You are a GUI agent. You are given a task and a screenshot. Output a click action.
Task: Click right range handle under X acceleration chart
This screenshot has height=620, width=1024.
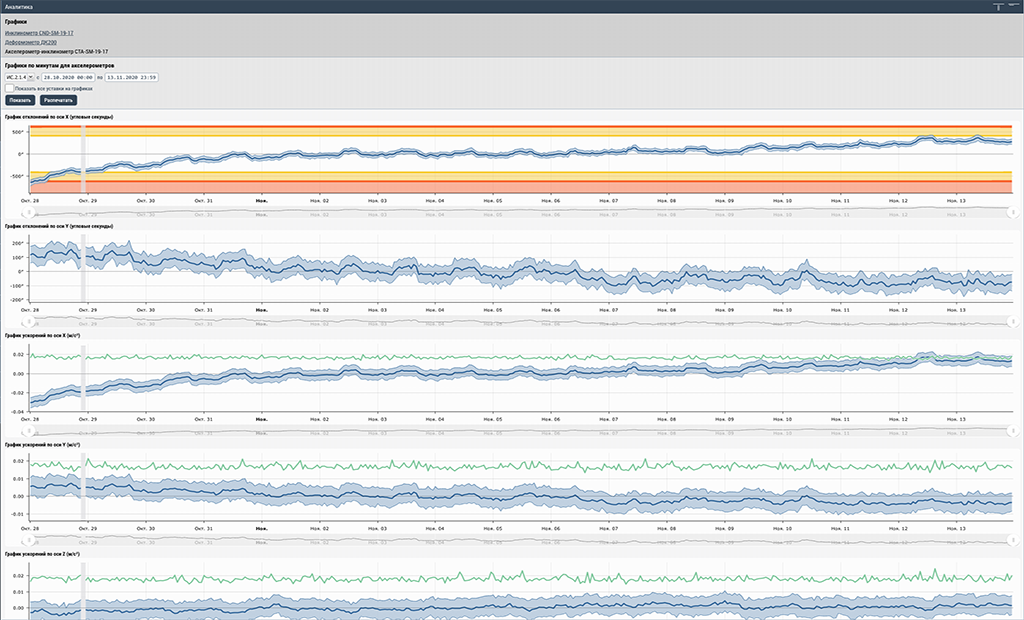(x=1013, y=431)
